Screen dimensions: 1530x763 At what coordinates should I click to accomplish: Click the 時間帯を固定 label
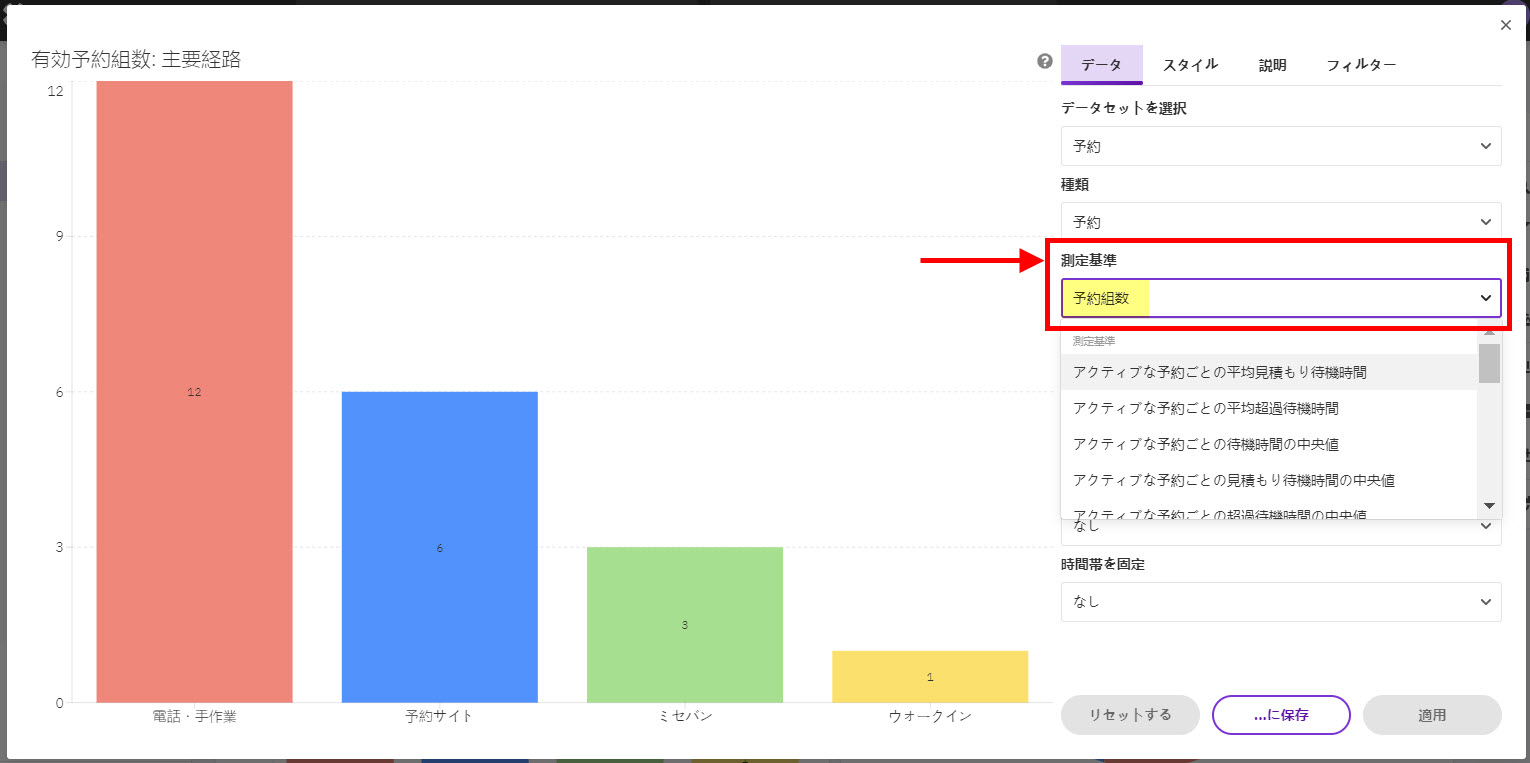click(x=1103, y=564)
